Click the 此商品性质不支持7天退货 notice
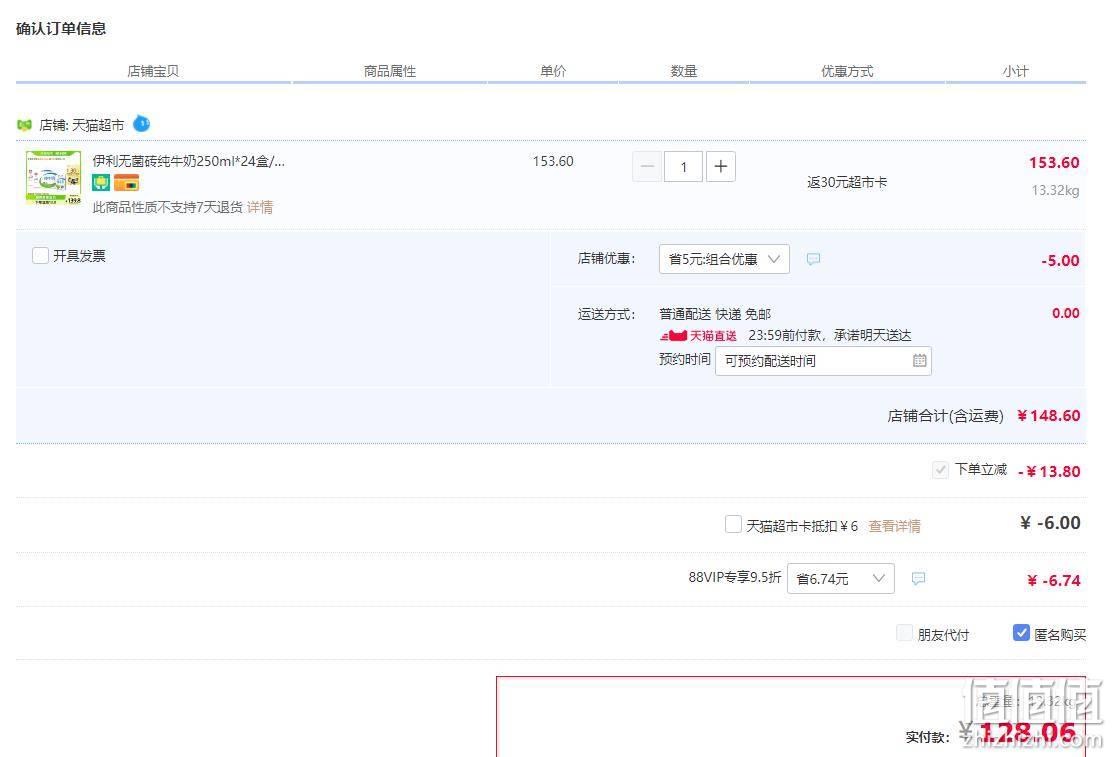1112x757 pixels. point(167,207)
